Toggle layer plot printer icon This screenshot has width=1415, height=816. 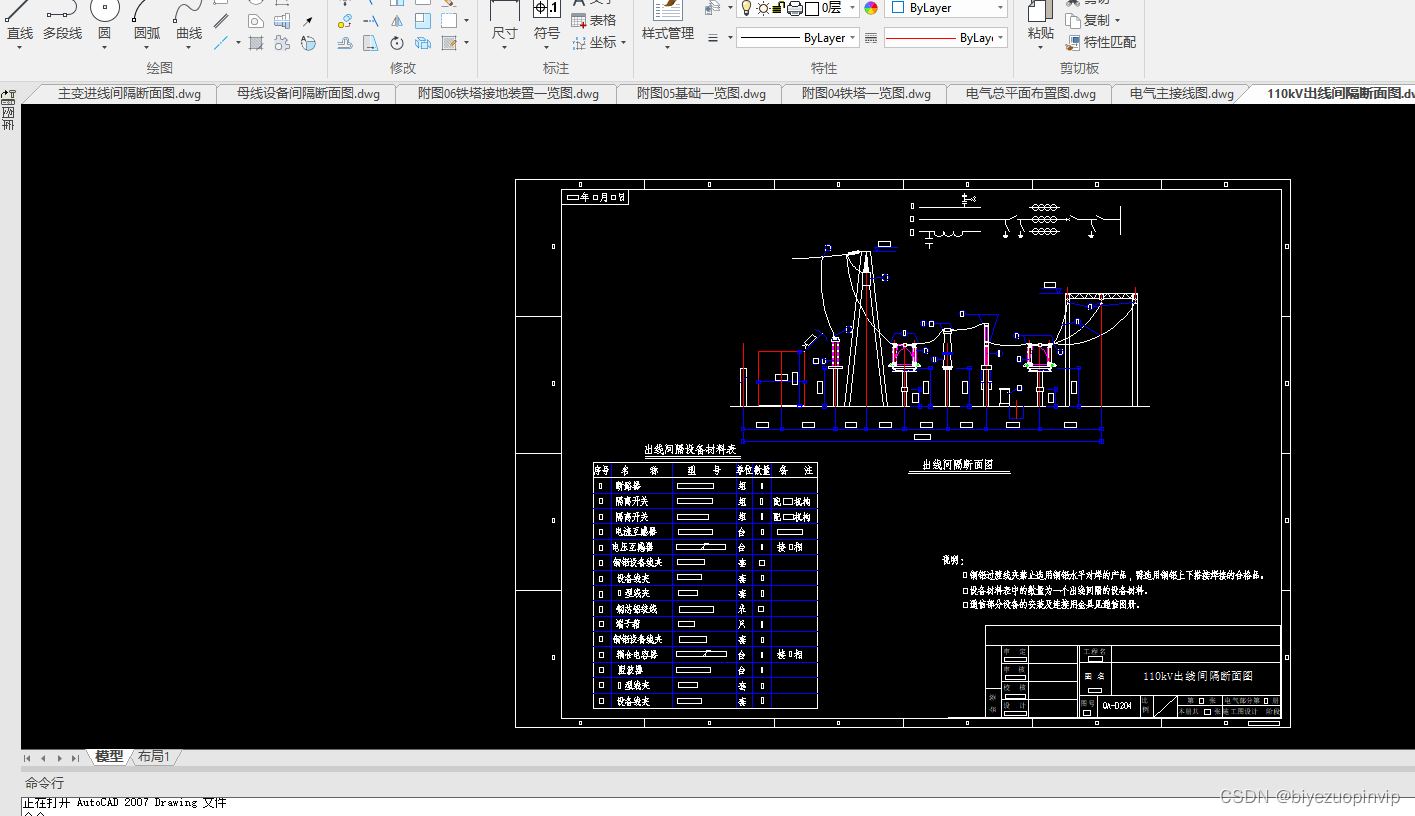click(x=794, y=8)
